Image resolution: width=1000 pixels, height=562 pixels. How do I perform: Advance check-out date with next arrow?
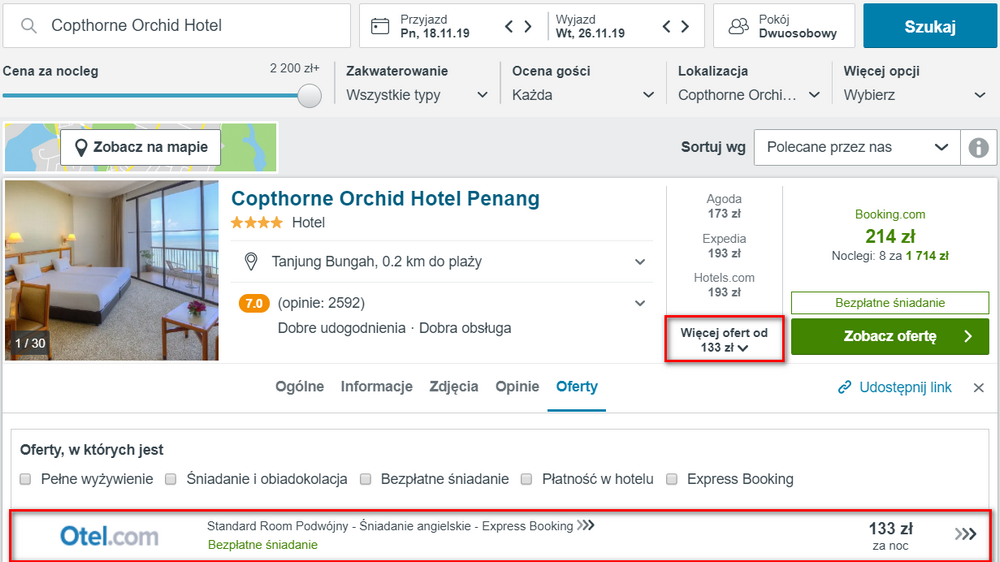pyautogui.click(x=685, y=27)
